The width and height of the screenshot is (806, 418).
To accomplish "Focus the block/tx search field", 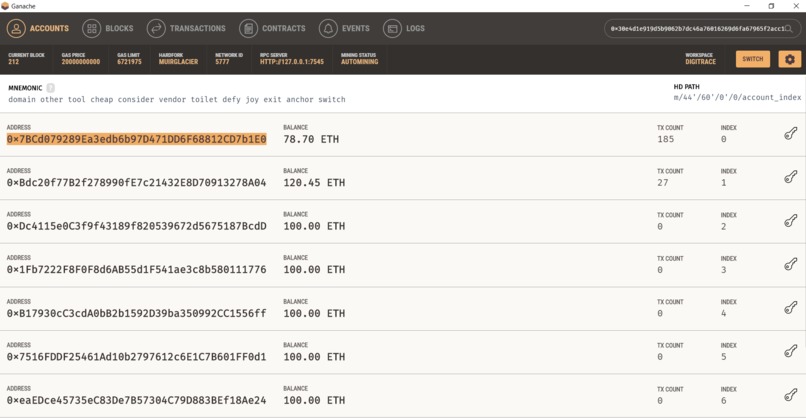I will (x=702, y=29).
